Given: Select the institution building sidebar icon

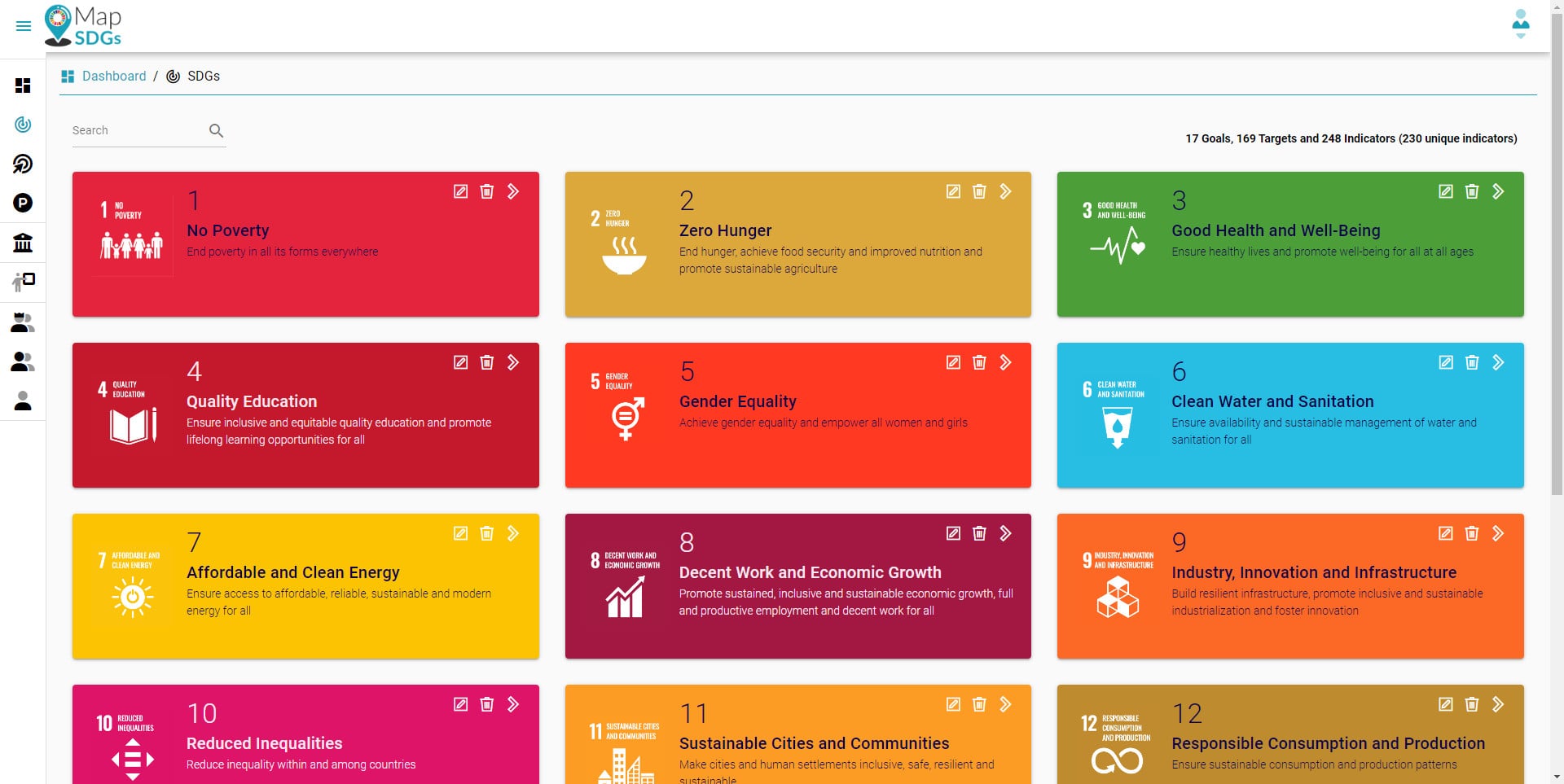Looking at the screenshot, I should click(23, 243).
